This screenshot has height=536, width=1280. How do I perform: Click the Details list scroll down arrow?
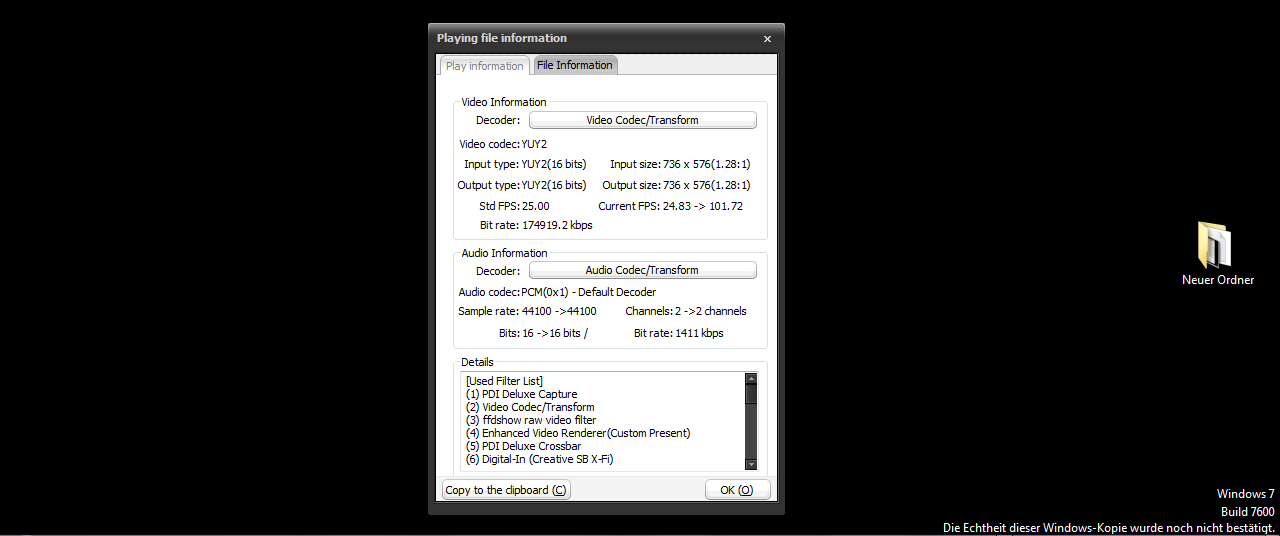pos(751,464)
